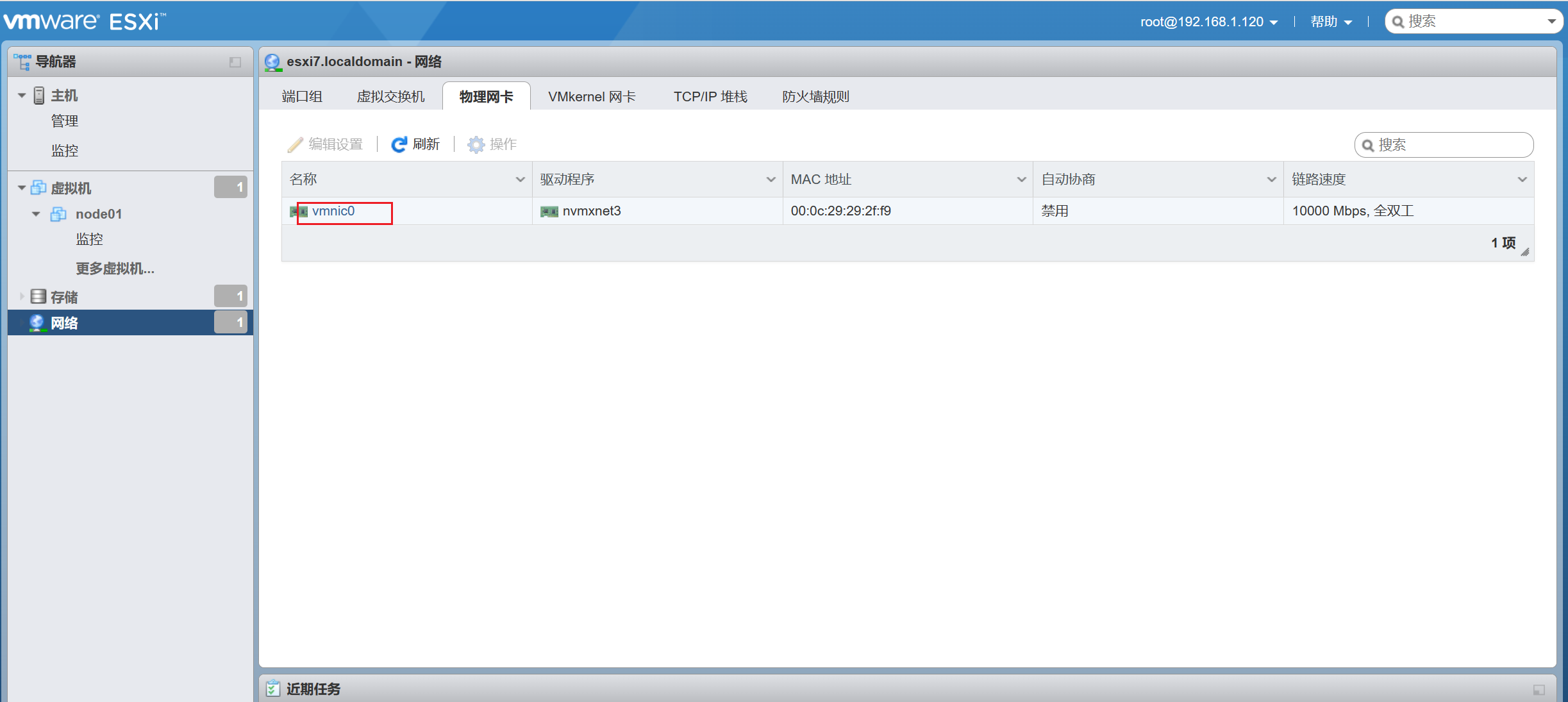Collapse the 虚拟机 tree node

click(22, 188)
